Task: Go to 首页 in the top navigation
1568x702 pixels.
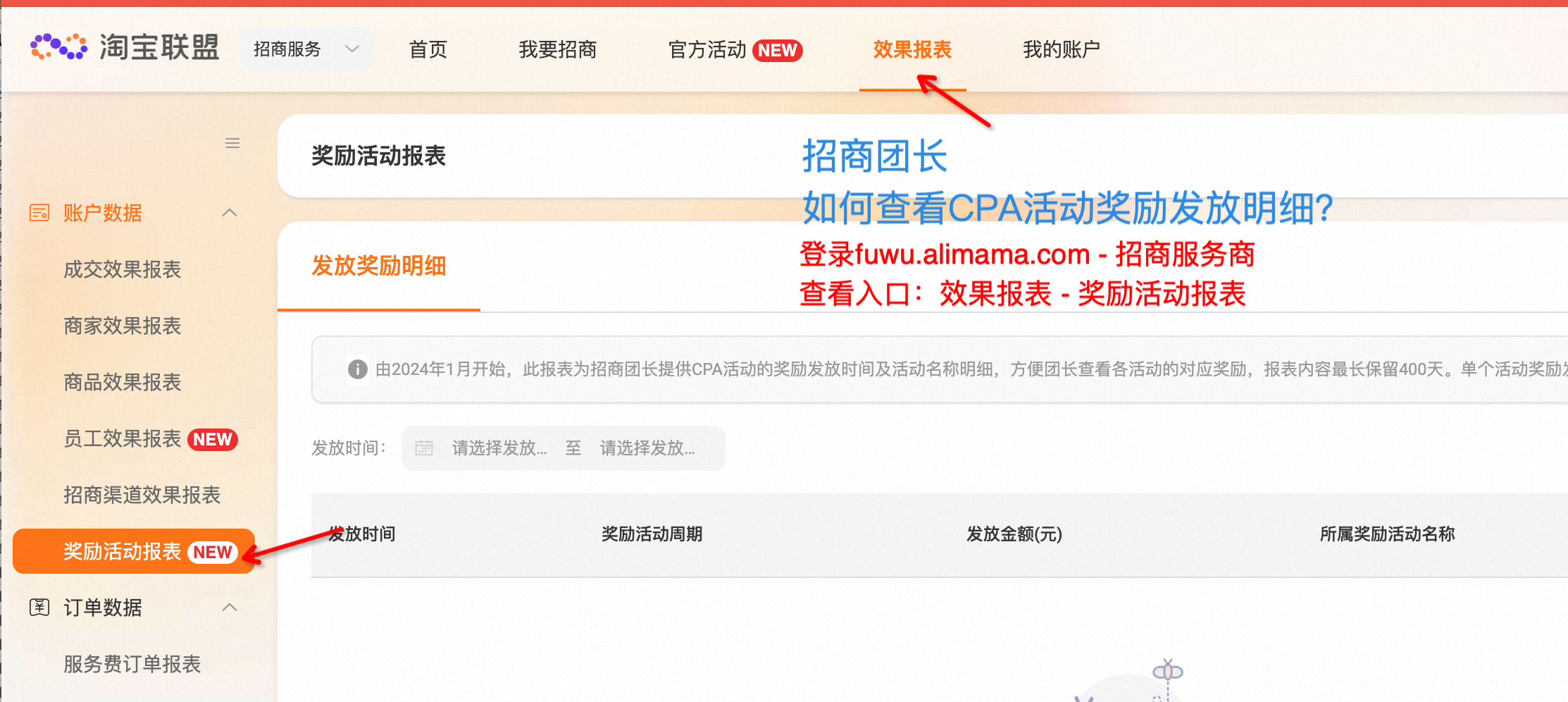Action: (428, 49)
